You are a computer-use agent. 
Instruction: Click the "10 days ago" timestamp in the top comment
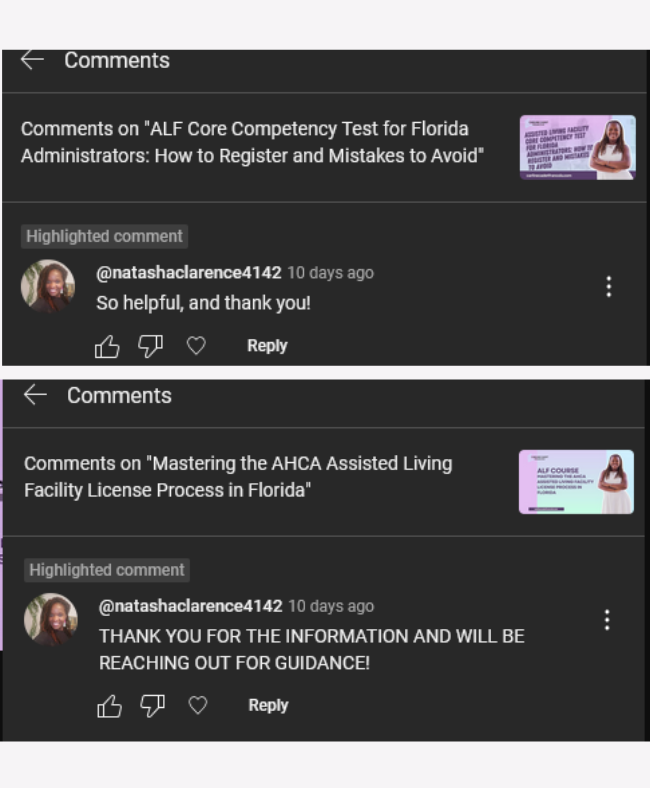tap(330, 273)
